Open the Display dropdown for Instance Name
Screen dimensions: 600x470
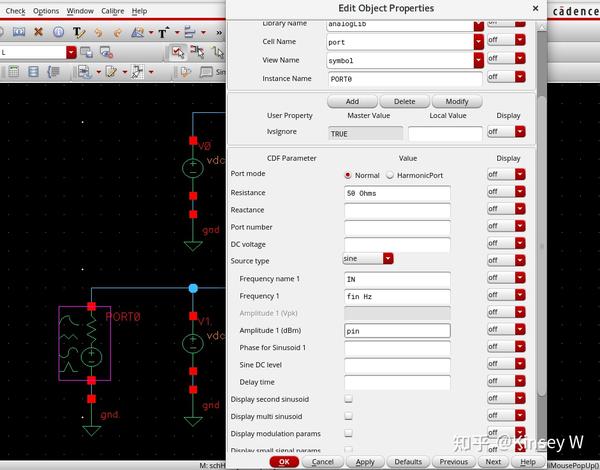506,77
